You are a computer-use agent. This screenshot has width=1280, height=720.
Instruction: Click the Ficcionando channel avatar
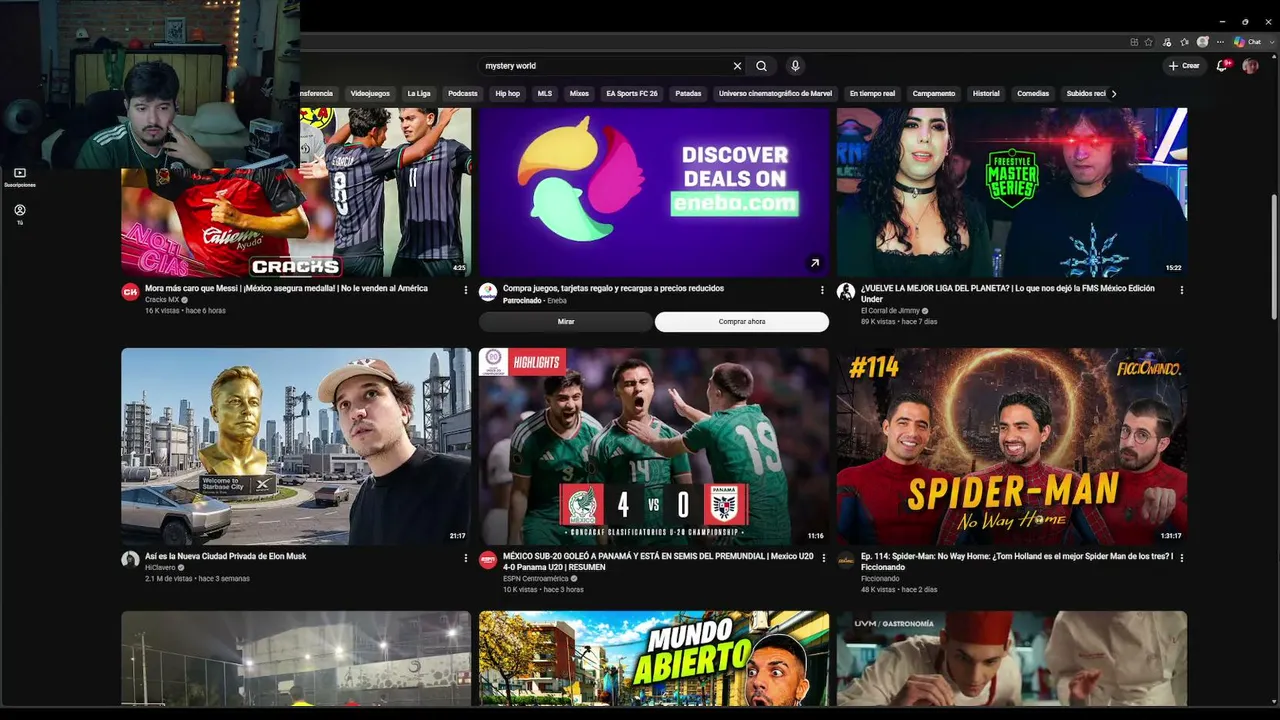[846, 560]
